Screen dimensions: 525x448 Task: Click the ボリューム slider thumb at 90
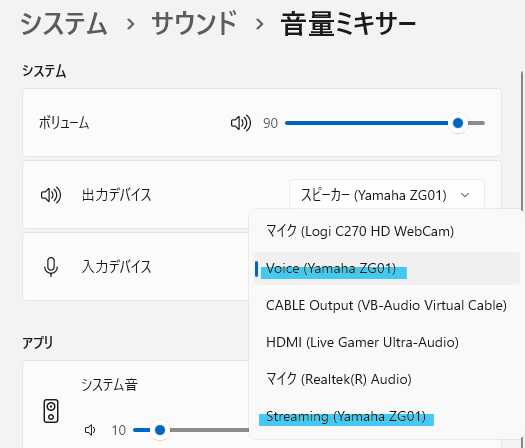pyautogui.click(x=458, y=123)
